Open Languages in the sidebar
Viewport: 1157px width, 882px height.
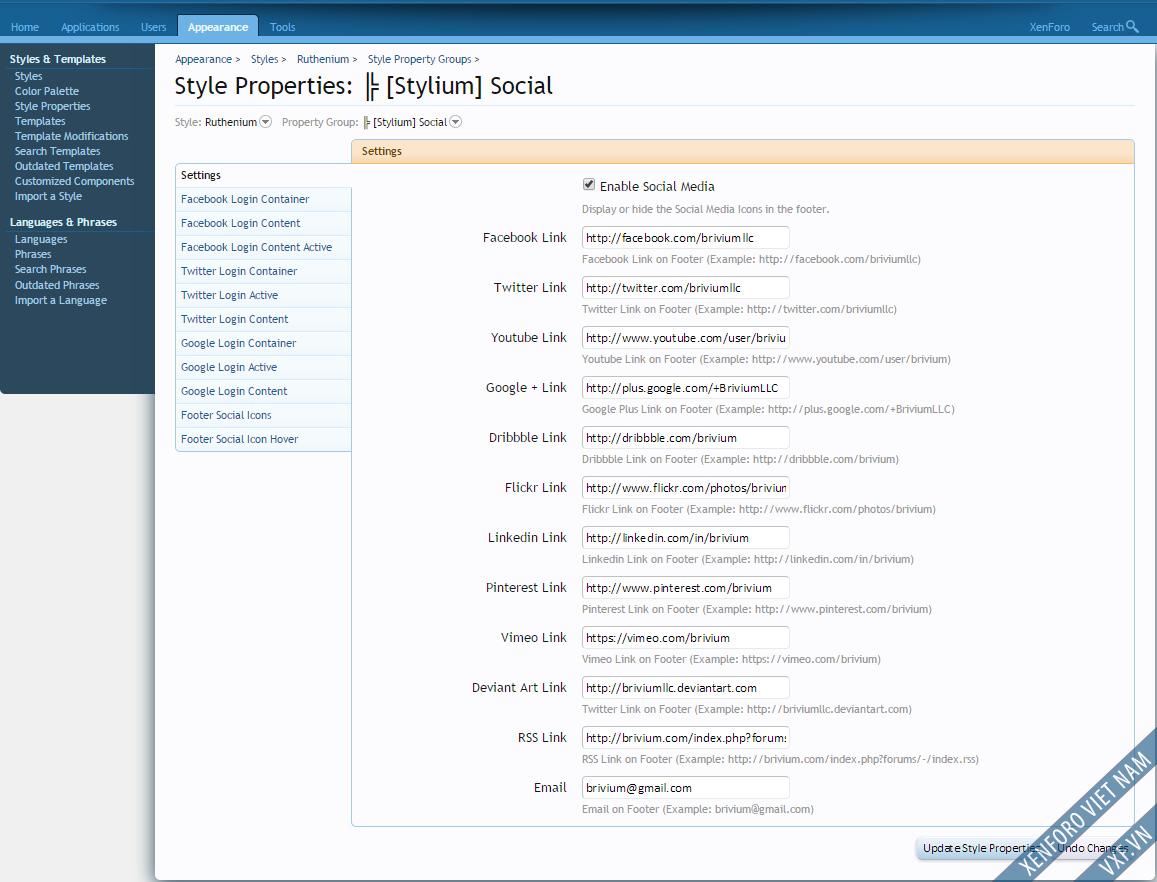coord(41,239)
